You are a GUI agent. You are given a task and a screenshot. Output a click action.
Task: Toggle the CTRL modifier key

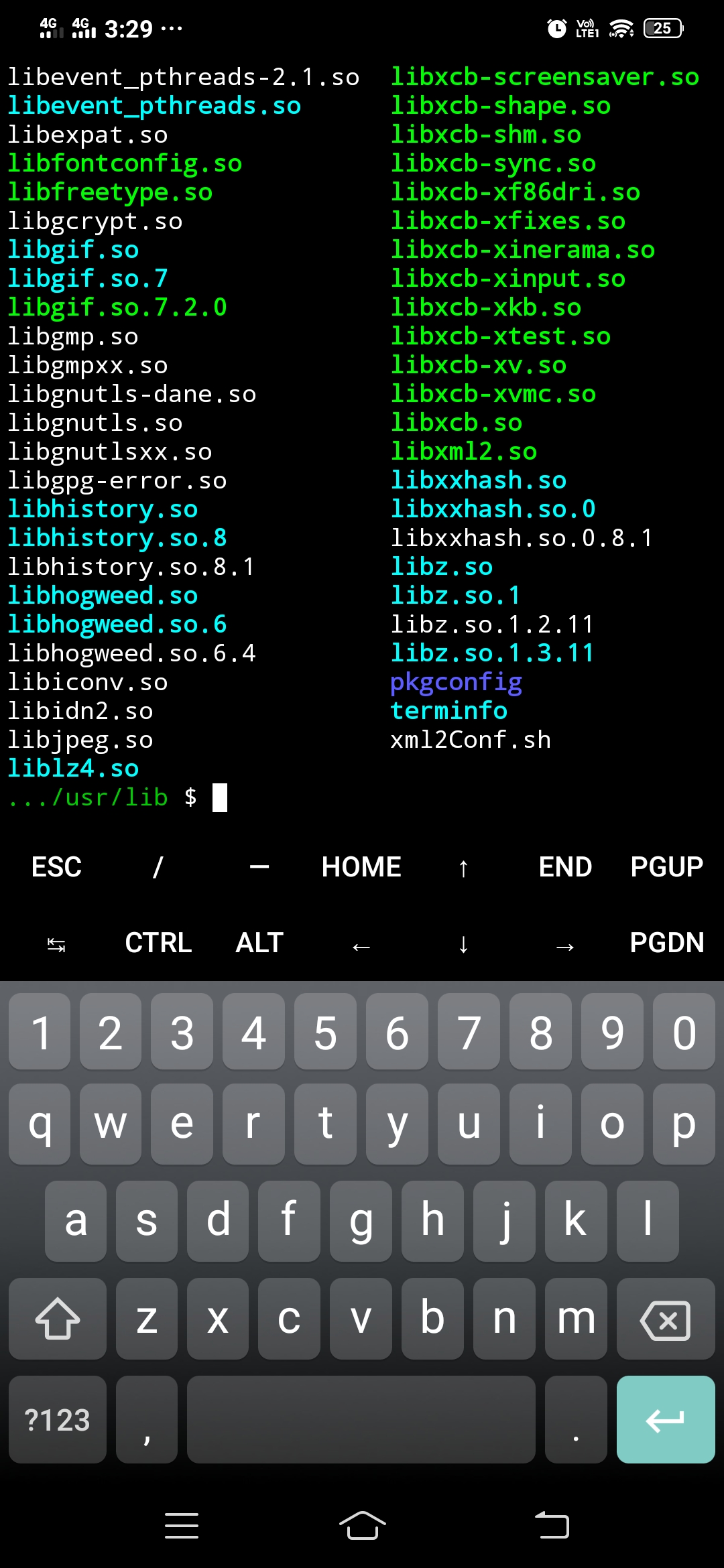point(158,943)
